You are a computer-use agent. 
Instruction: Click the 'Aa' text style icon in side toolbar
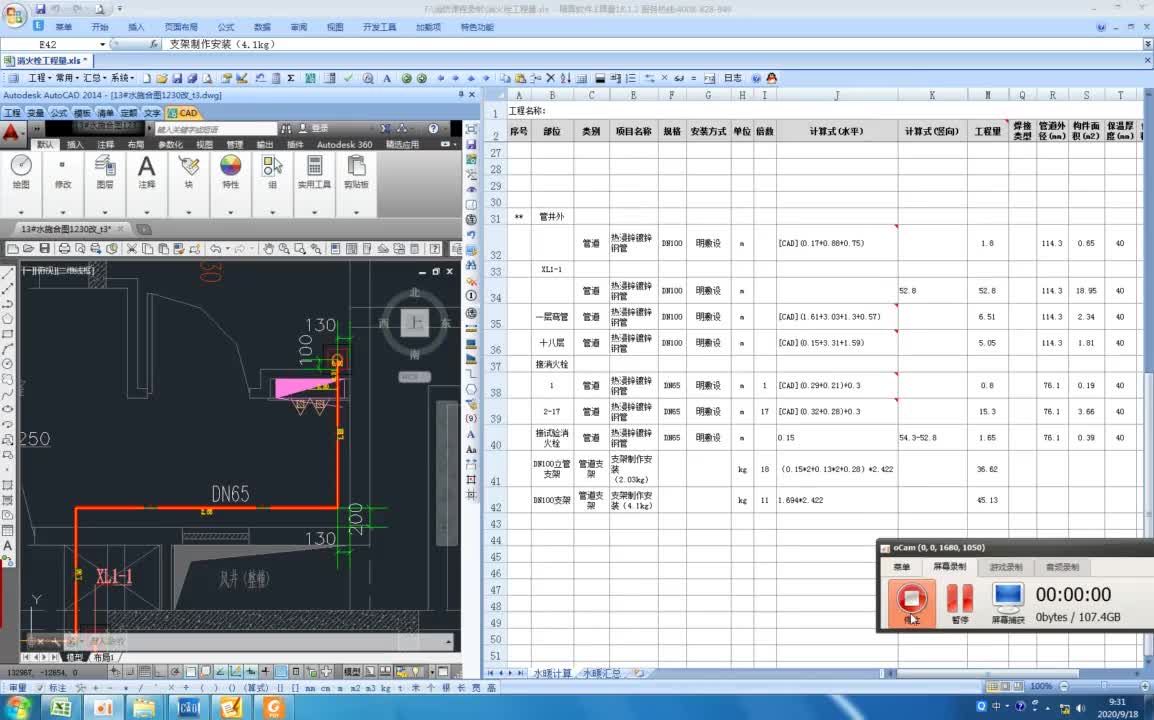click(x=471, y=449)
